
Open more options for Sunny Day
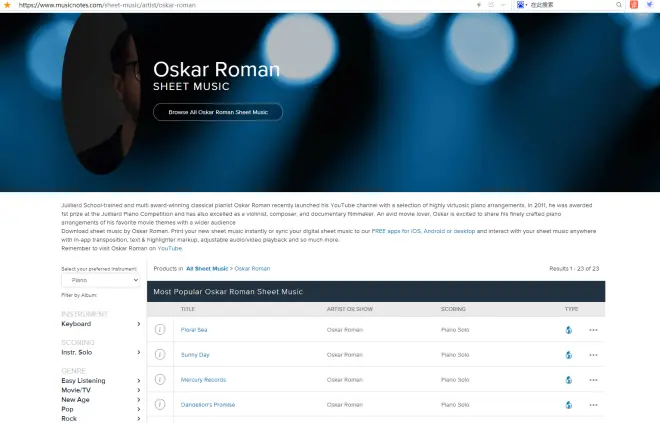click(593, 355)
